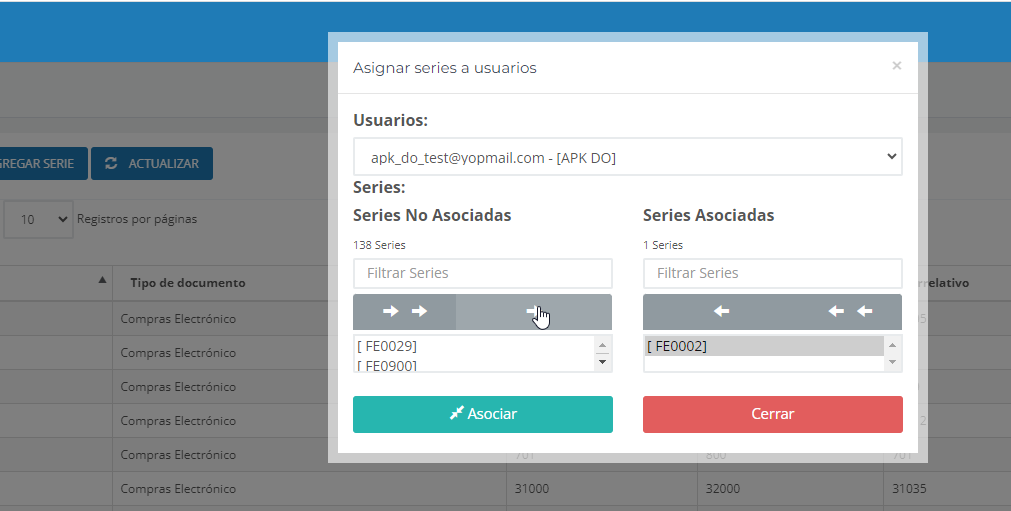The image size is (1011, 511).
Task: Close the dialog with the X icon
Action: tap(896, 66)
